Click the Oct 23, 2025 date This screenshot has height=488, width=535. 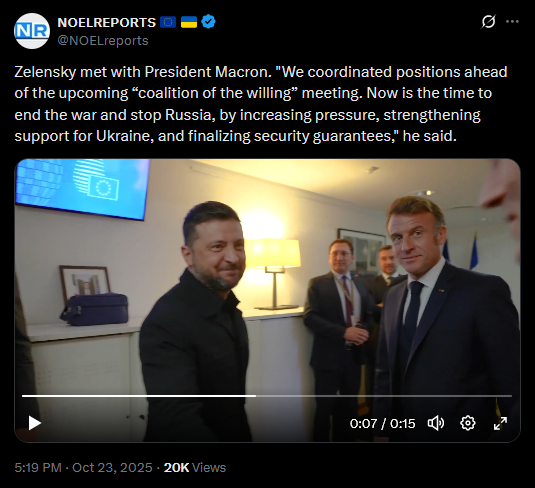tap(112, 468)
